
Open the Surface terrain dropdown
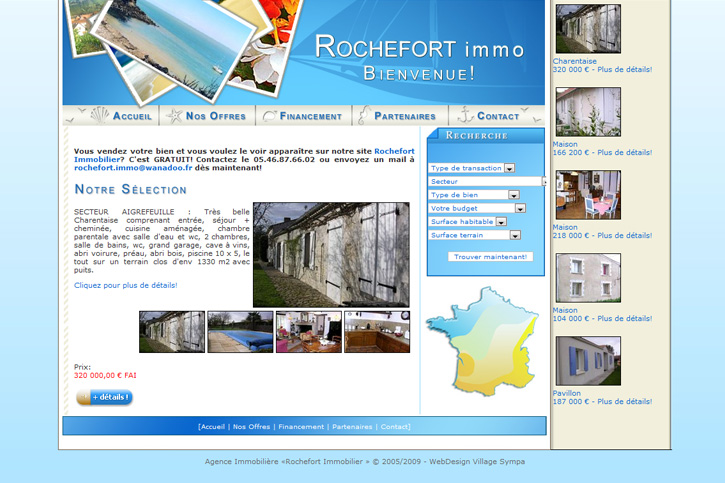click(515, 235)
